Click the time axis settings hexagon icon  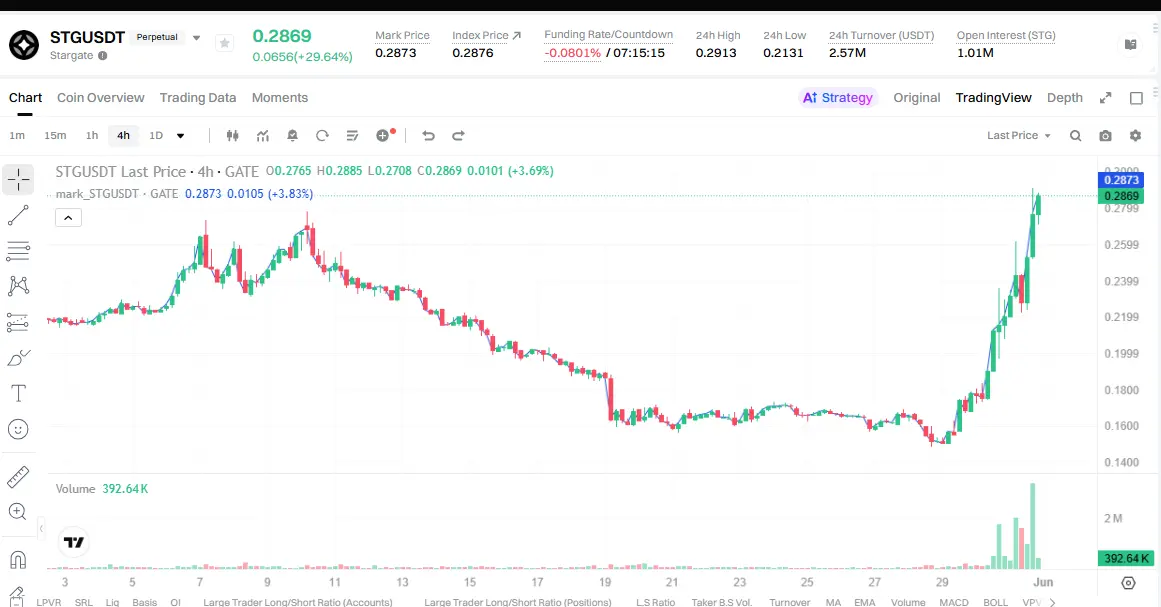coord(1128,583)
